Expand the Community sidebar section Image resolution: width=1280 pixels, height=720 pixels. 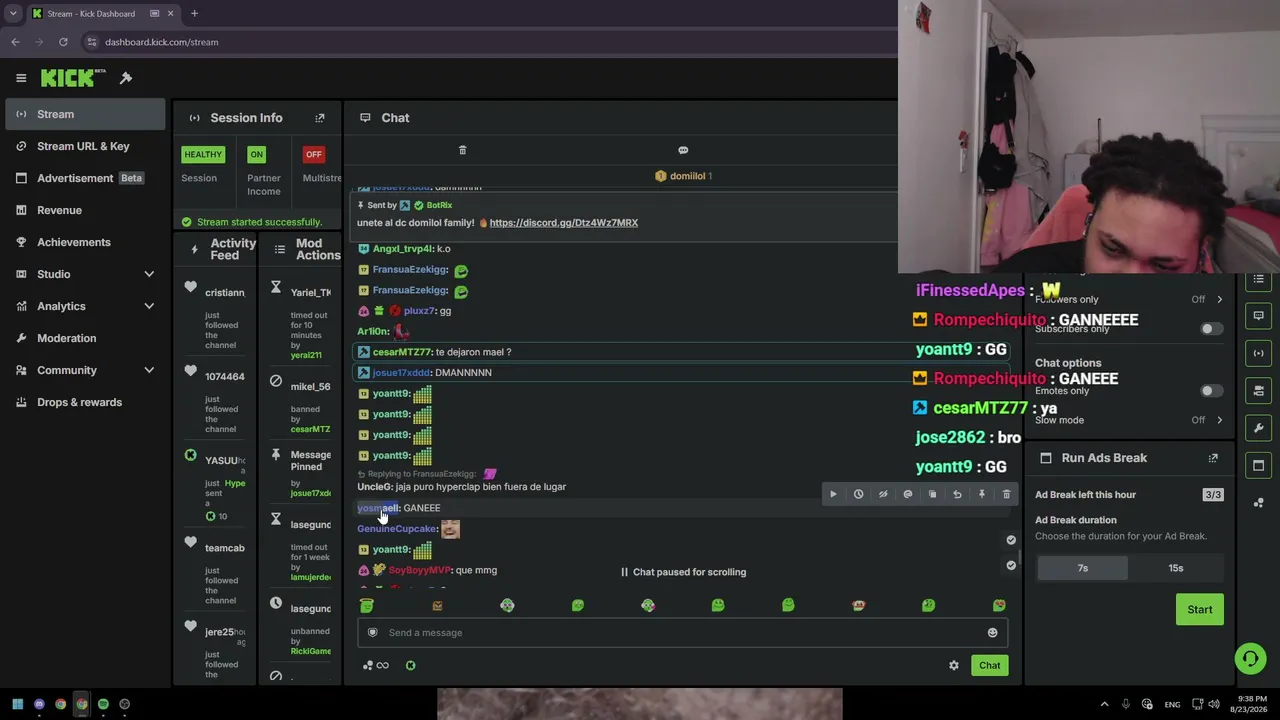tap(149, 370)
